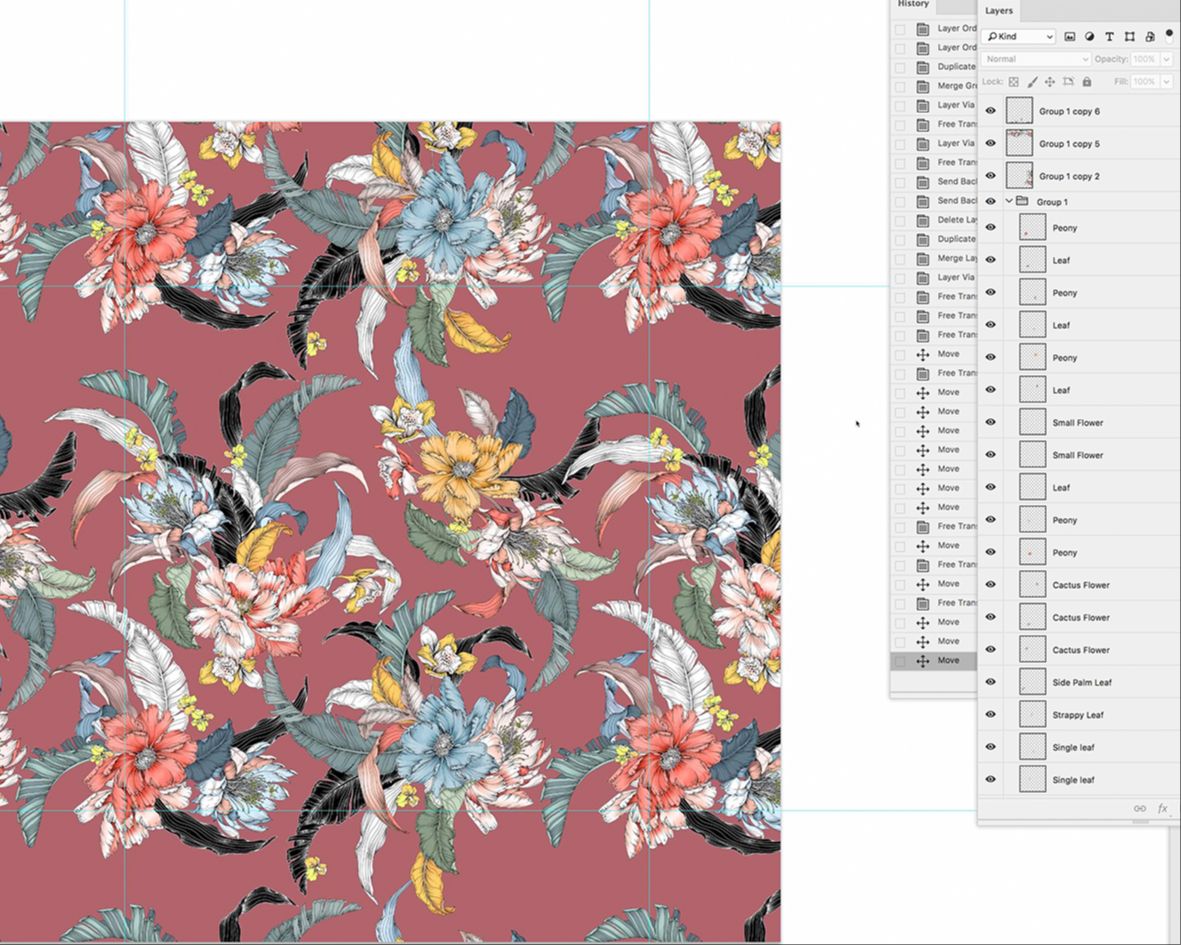Open the fx layer style icon
The image size is (1181, 945).
click(1162, 808)
